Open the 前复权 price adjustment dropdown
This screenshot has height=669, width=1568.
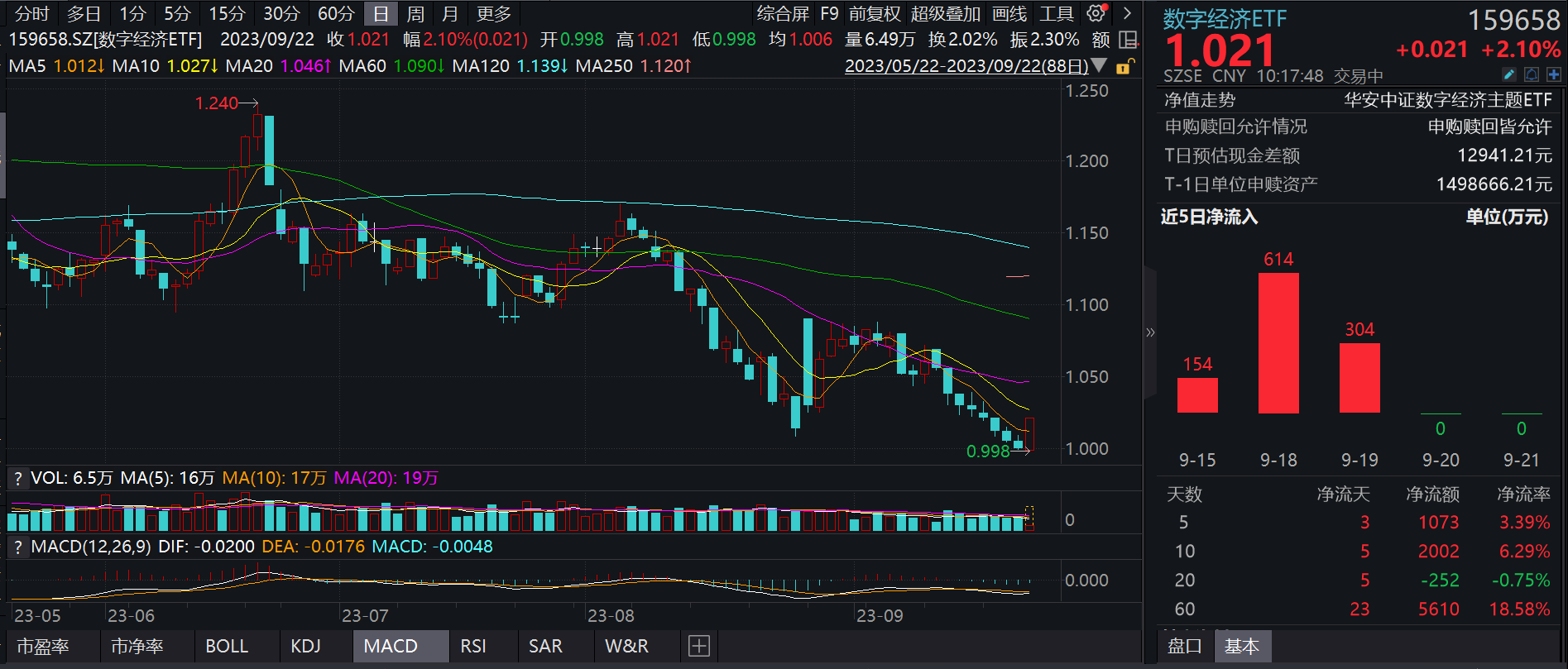coord(875,14)
